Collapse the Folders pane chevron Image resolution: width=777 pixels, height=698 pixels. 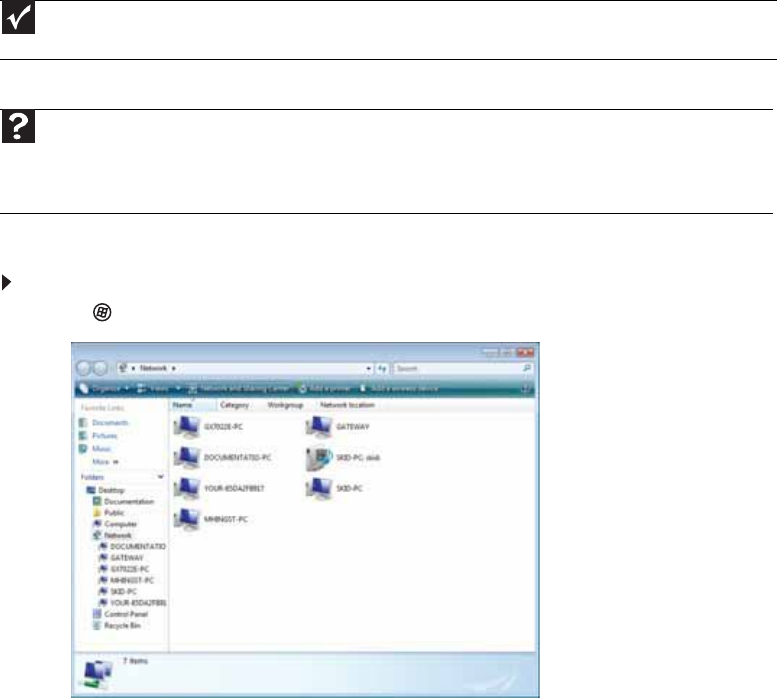click(x=161, y=477)
